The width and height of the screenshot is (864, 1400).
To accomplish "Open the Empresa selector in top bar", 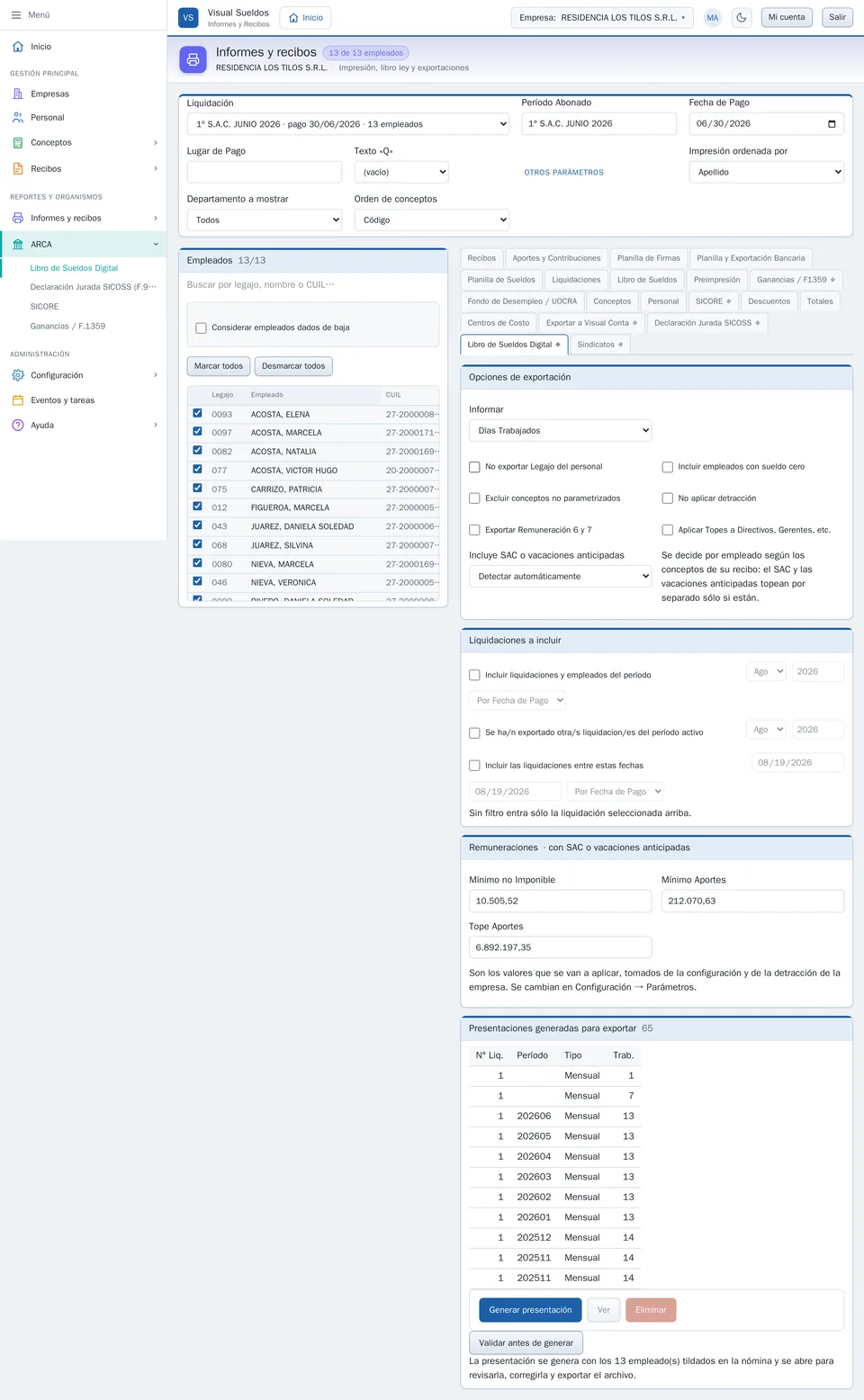I will (x=602, y=17).
